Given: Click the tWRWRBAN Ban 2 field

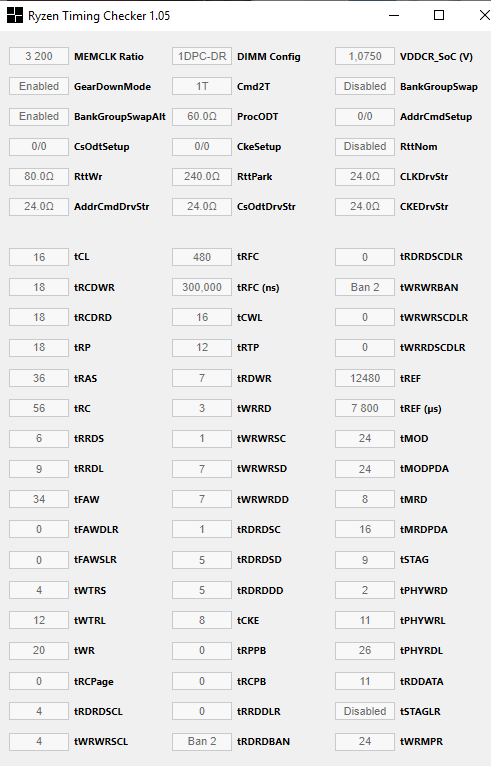Looking at the screenshot, I should click(x=365, y=287).
